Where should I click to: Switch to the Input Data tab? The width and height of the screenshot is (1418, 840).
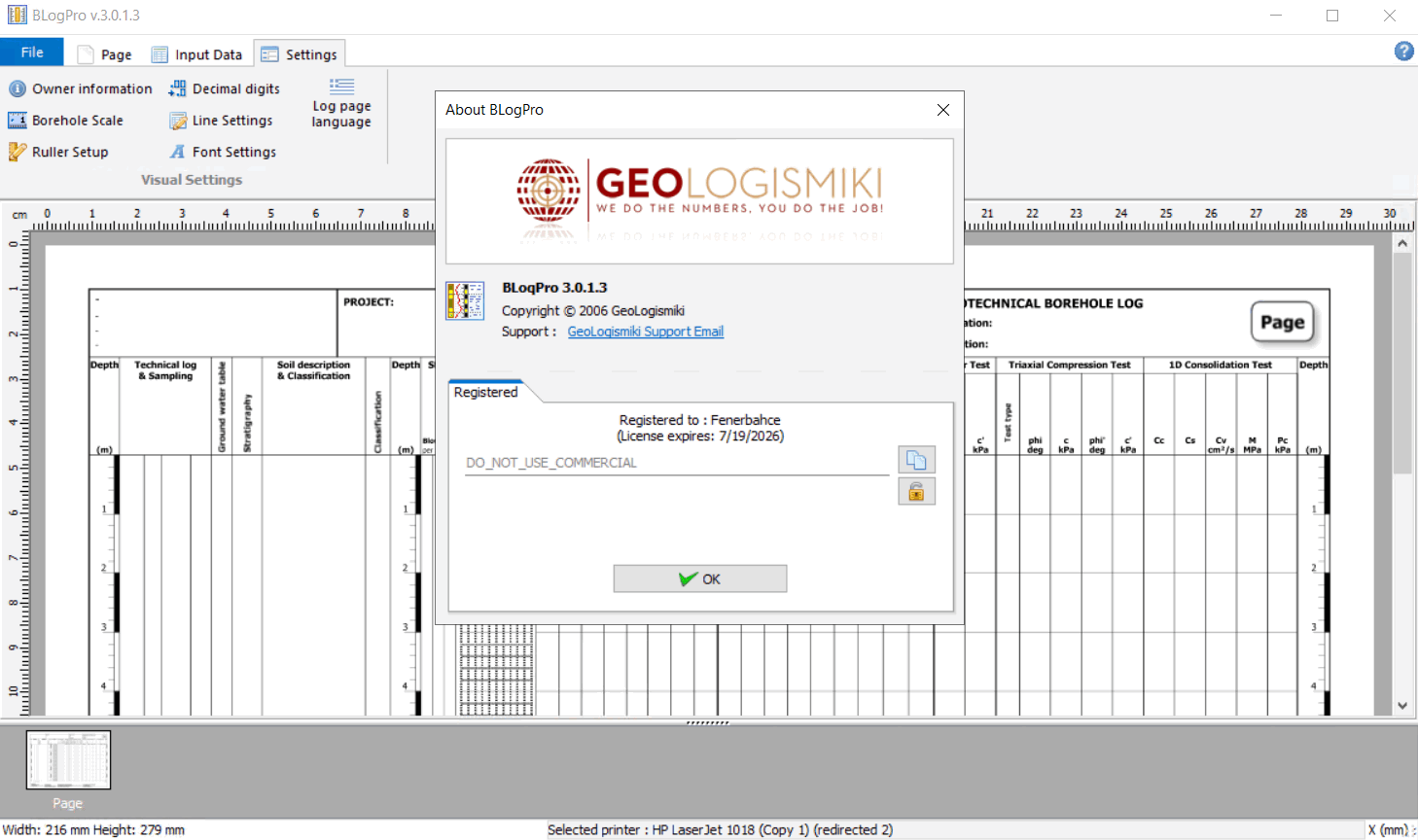tap(197, 54)
